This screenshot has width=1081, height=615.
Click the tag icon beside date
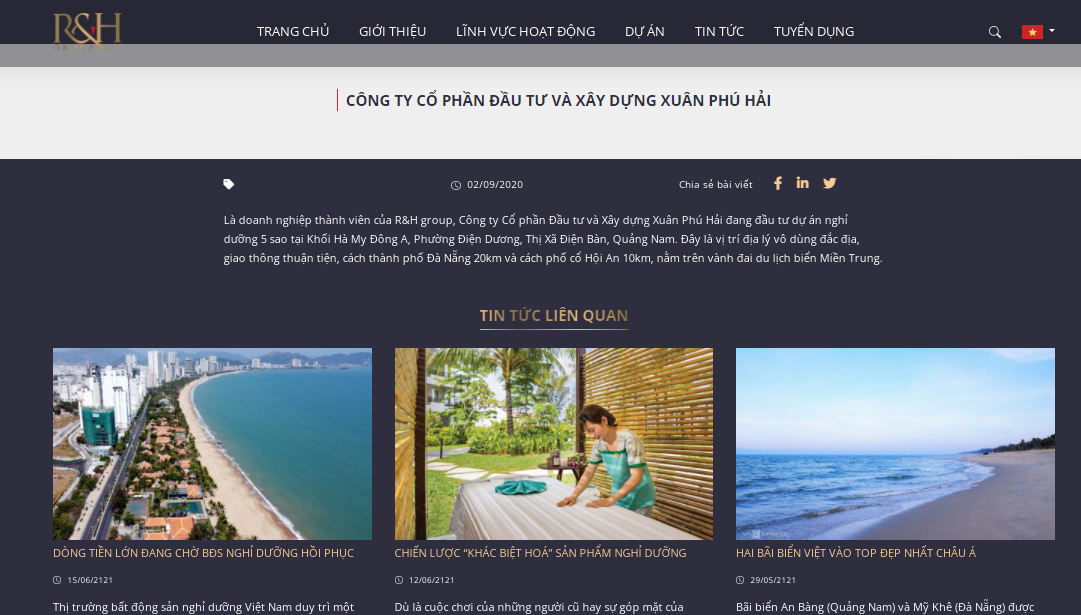[229, 184]
